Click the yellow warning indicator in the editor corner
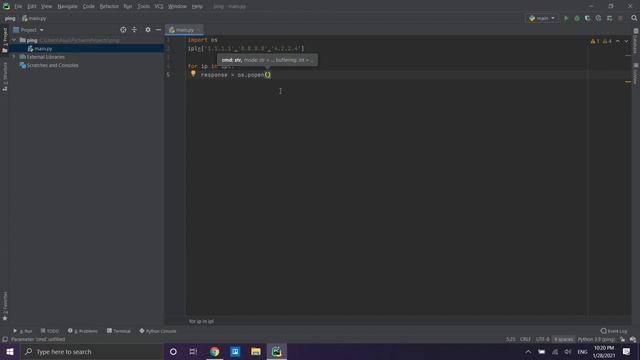 pyautogui.click(x=595, y=41)
